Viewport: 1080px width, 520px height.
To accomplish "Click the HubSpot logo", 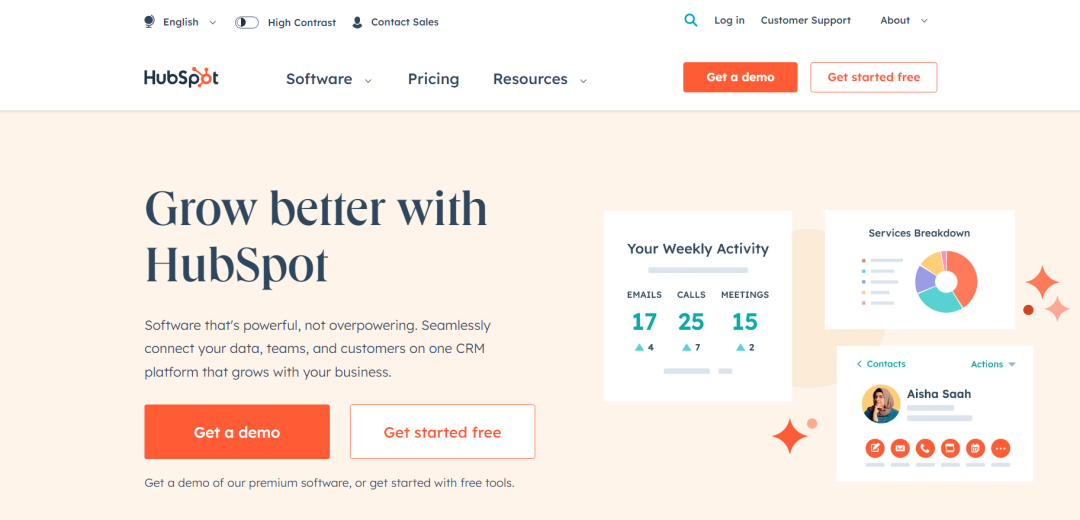I will tap(181, 78).
